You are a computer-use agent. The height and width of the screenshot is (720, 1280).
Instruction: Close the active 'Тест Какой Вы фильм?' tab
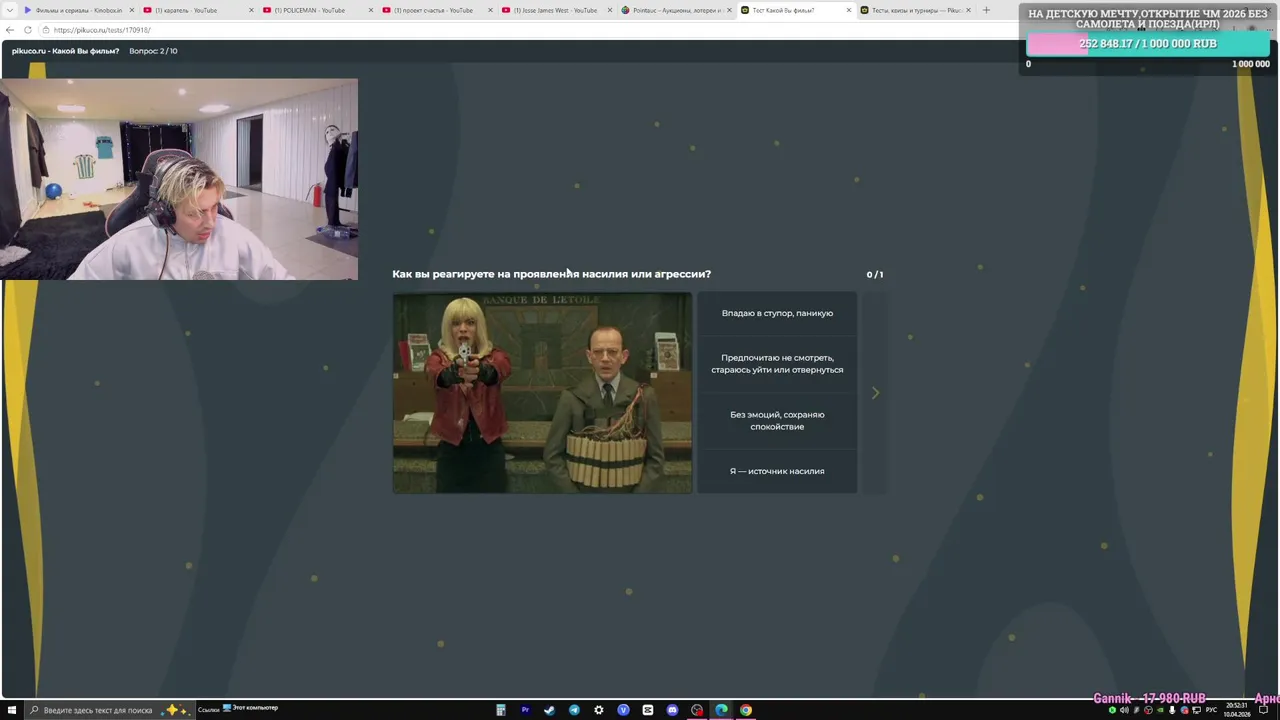tap(849, 10)
